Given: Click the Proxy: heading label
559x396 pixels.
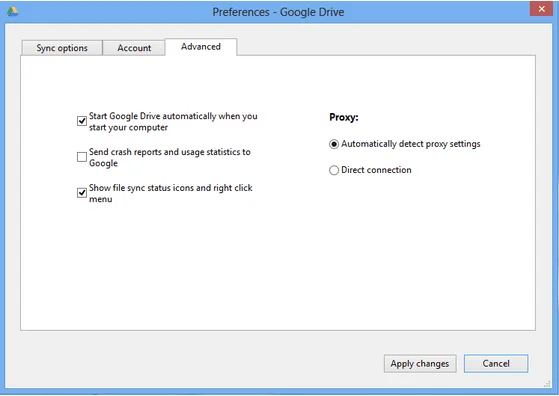Looking at the screenshot, I should (344, 117).
